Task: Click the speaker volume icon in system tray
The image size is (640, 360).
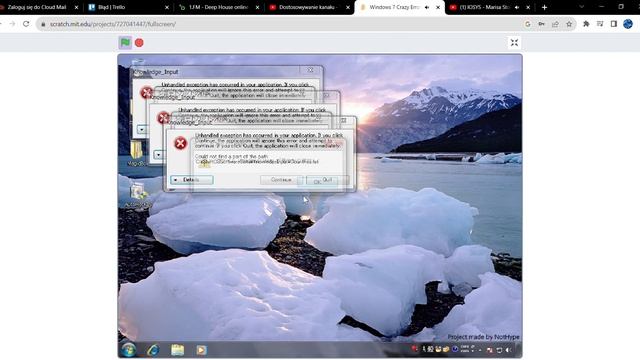Action: point(509,350)
